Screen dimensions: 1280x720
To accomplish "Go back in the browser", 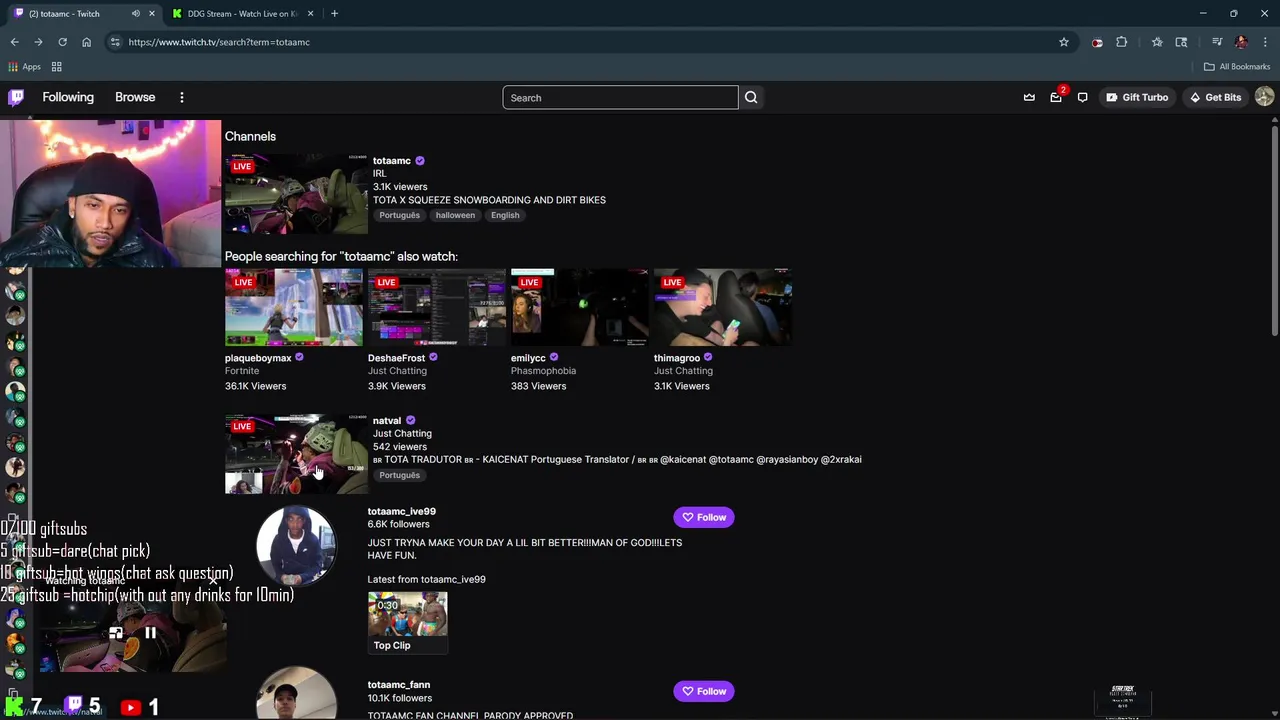I will 15,42.
